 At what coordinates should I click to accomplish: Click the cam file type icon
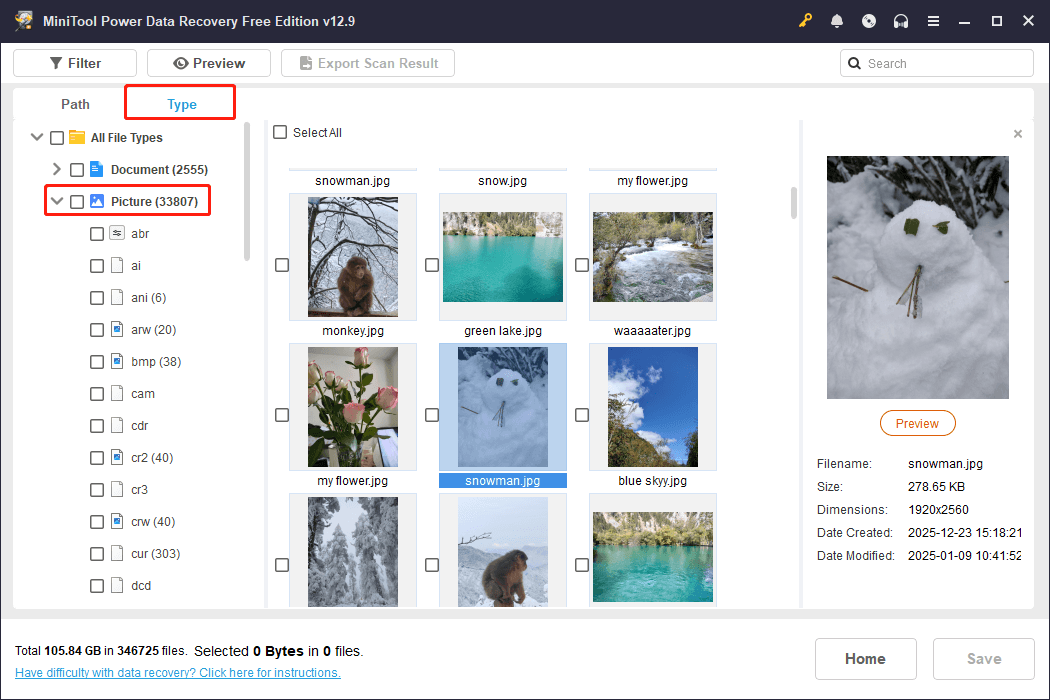pos(117,393)
